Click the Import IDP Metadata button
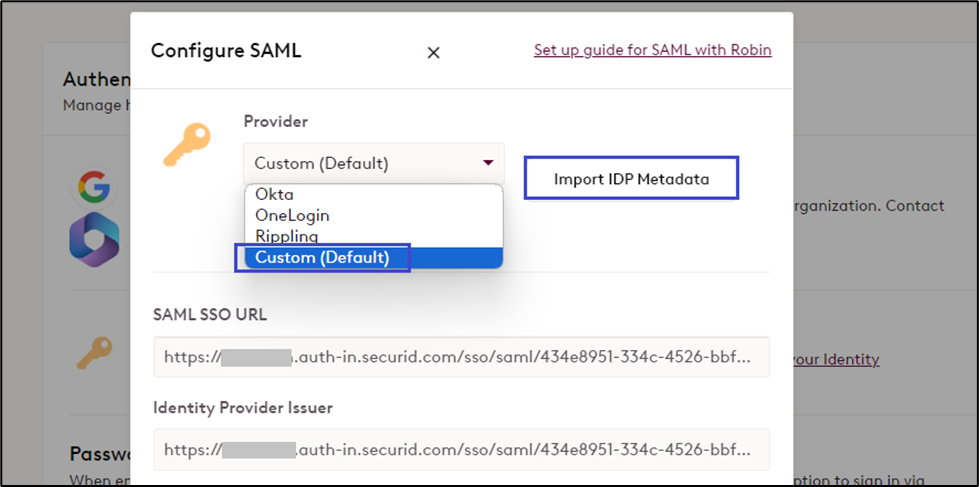This screenshot has width=979, height=487. [631, 179]
